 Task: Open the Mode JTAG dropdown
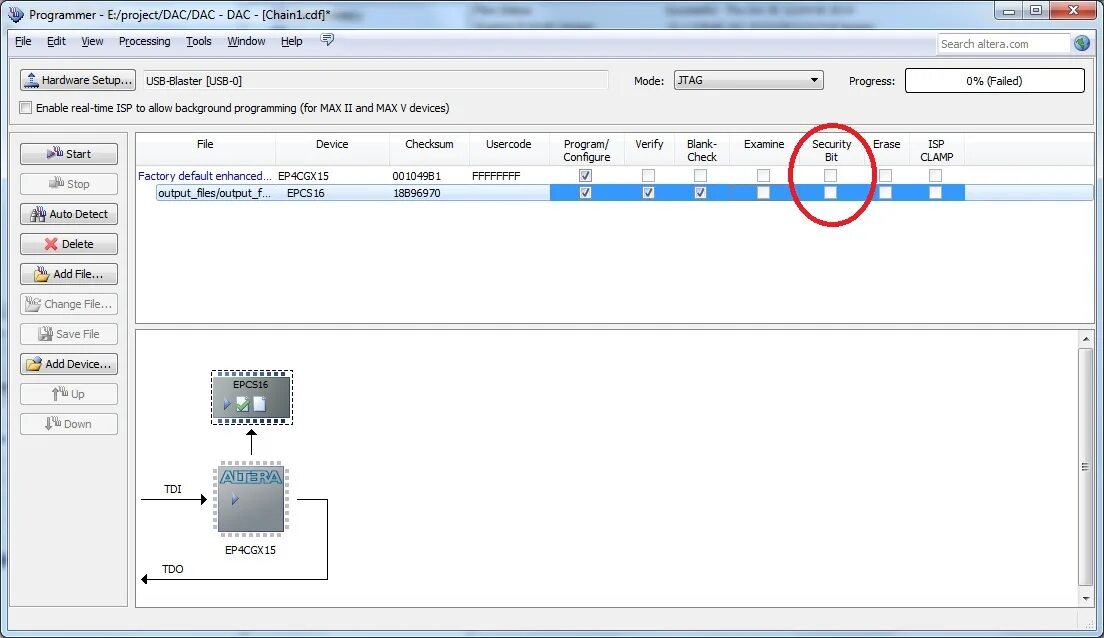(748, 80)
